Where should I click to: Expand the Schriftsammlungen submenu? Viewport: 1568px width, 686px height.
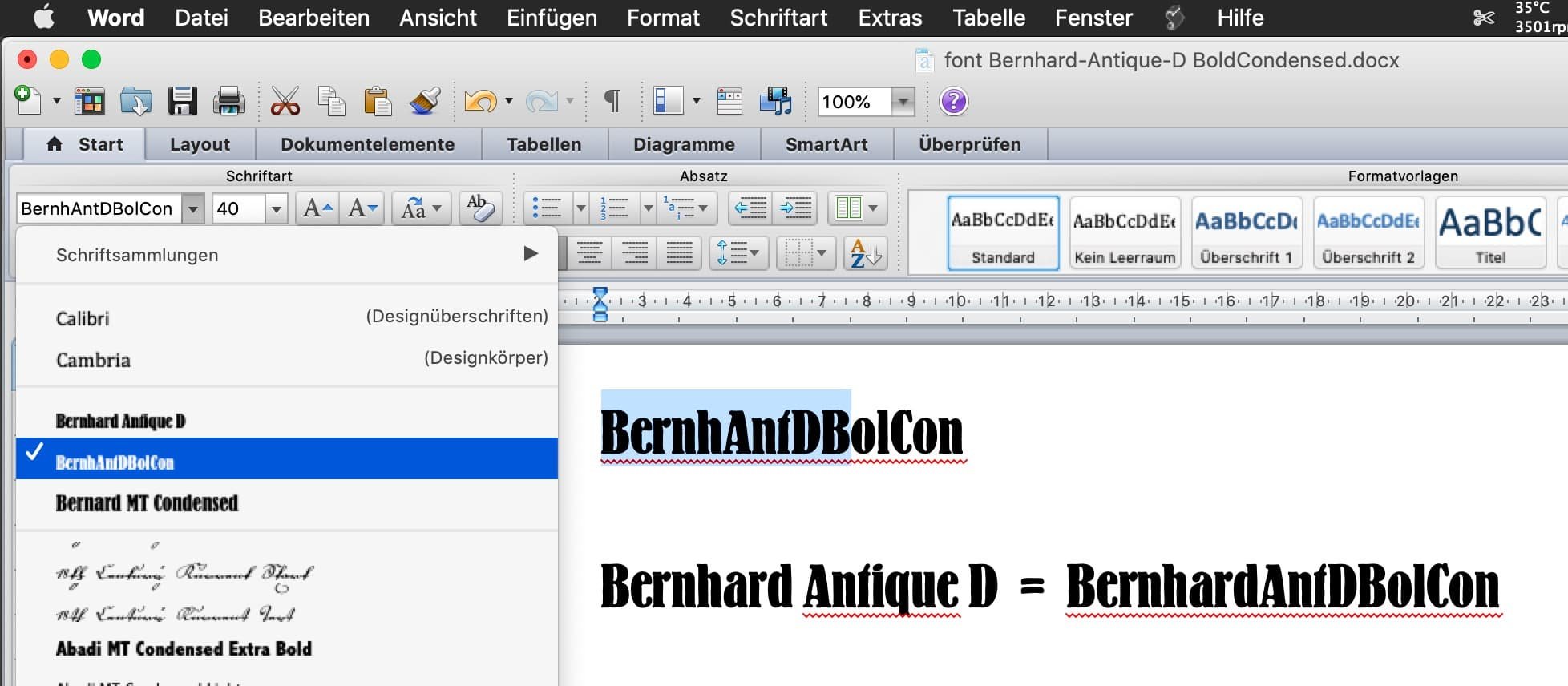tap(530, 254)
